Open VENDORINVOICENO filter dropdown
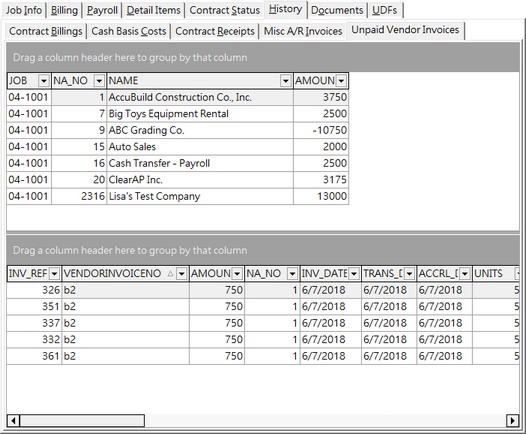 coord(181,274)
